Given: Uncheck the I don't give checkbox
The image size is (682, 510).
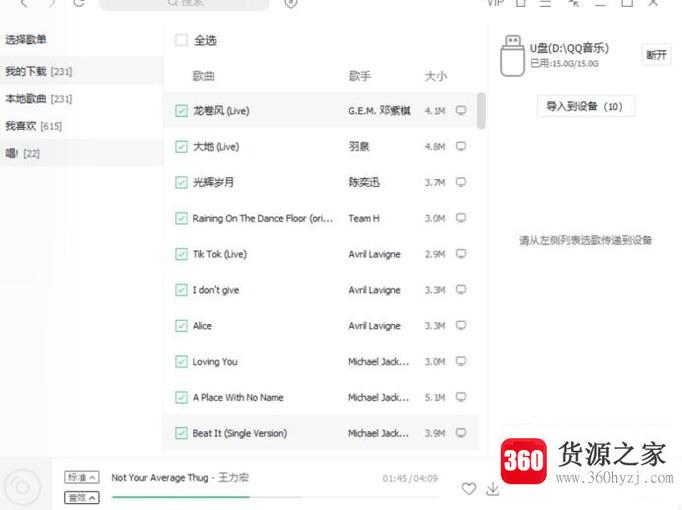Looking at the screenshot, I should (181, 290).
